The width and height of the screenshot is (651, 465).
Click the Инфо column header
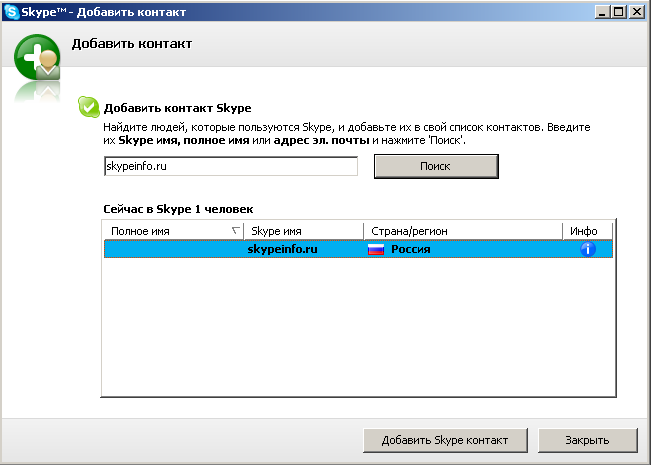587,231
